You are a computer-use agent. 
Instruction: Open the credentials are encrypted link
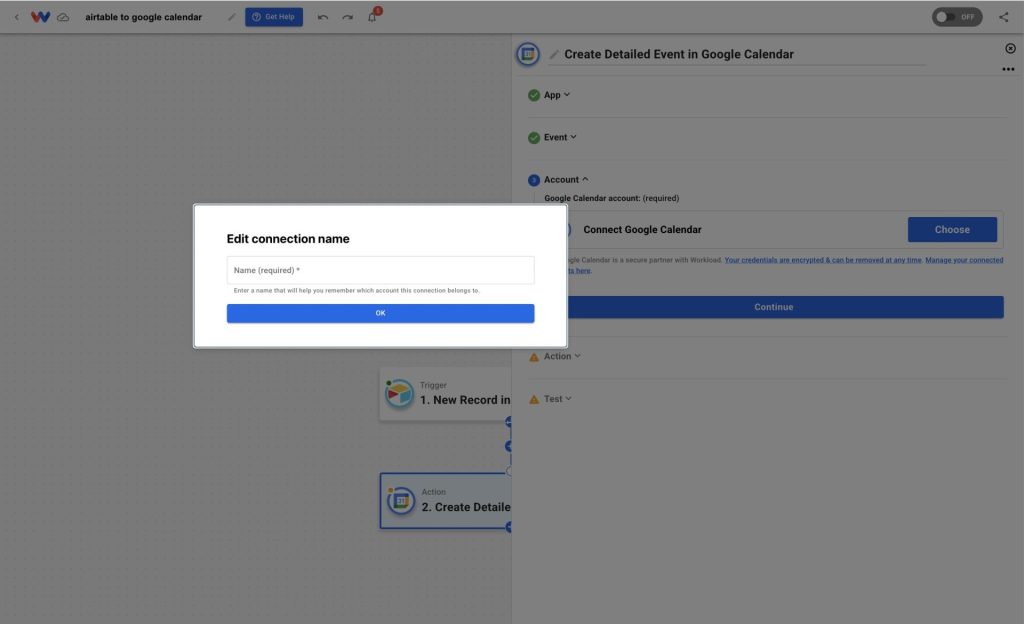click(823, 260)
